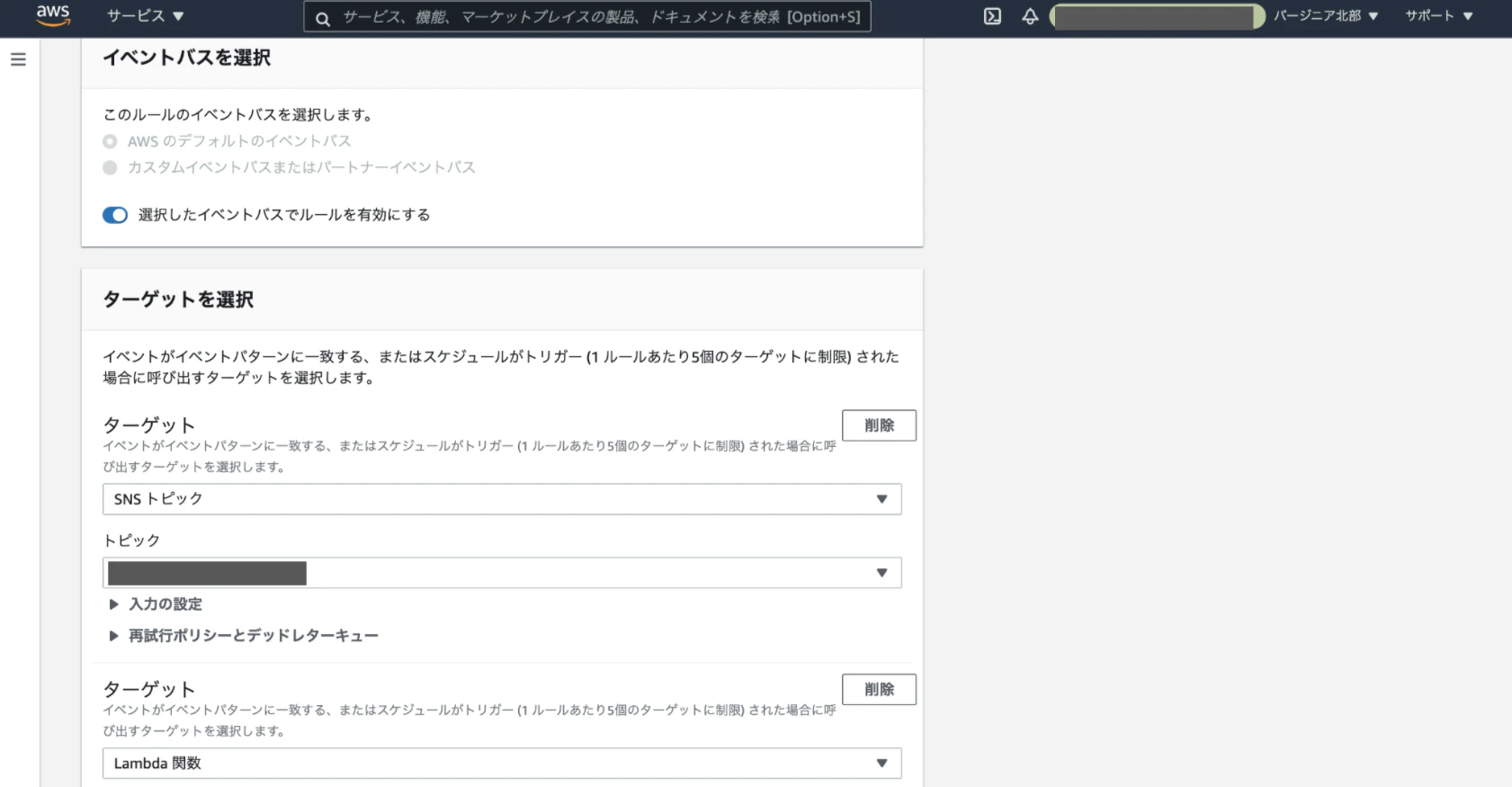Expand 再試行ポリシーとデッドレターキュー section
The width and height of the screenshot is (1512, 787).
244,636
